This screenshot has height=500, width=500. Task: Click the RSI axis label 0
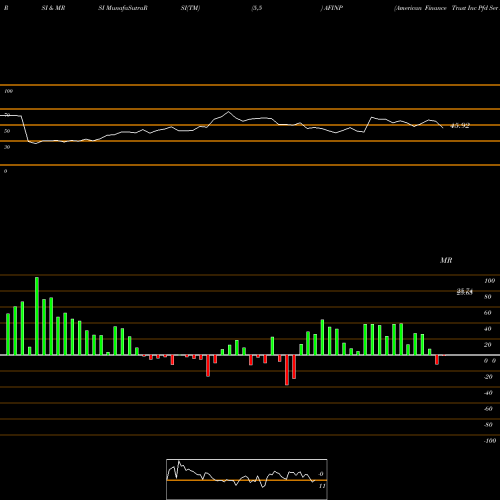(5, 171)
